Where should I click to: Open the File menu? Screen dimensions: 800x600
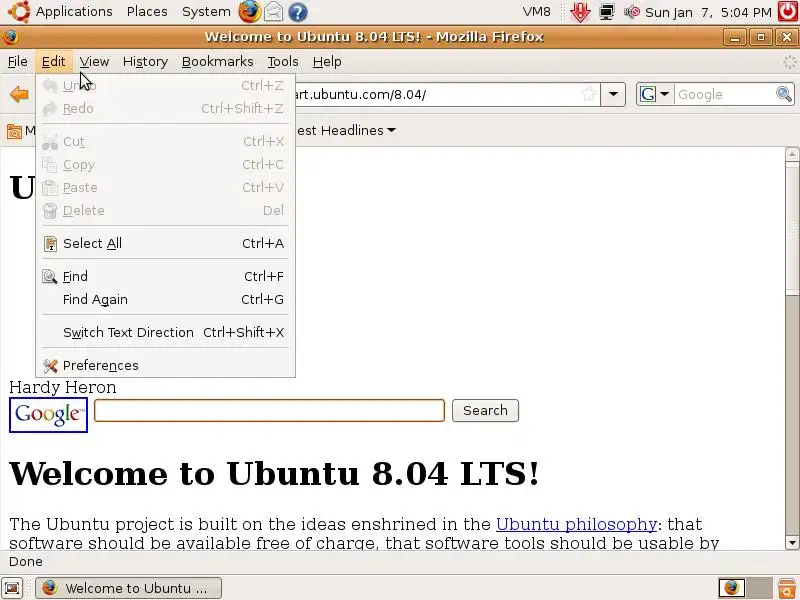[18, 62]
